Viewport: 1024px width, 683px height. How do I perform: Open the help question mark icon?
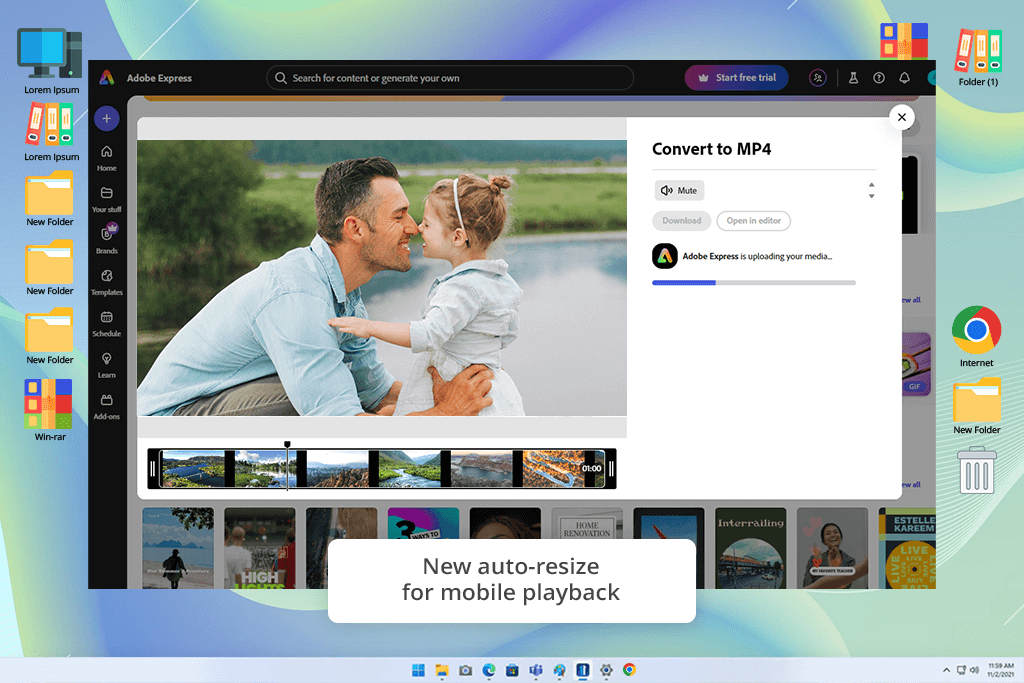click(x=879, y=78)
